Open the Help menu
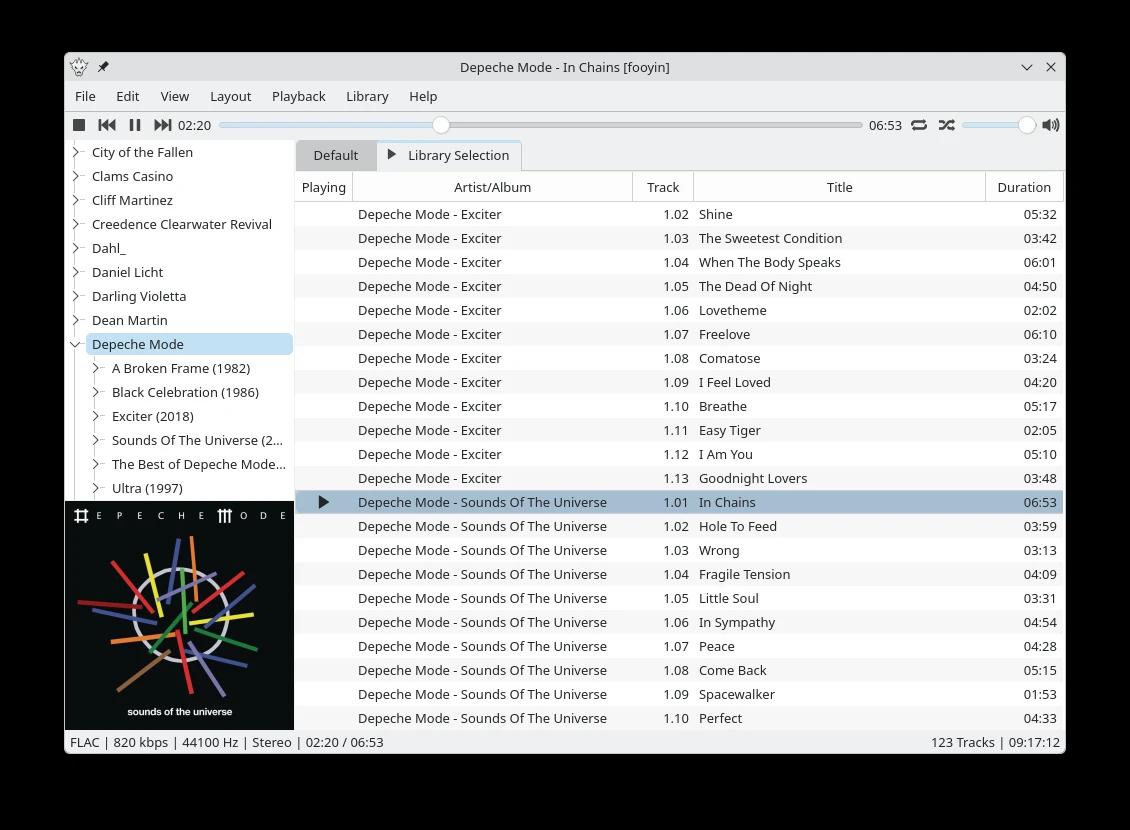Screen dimensions: 1130x830 423,97
